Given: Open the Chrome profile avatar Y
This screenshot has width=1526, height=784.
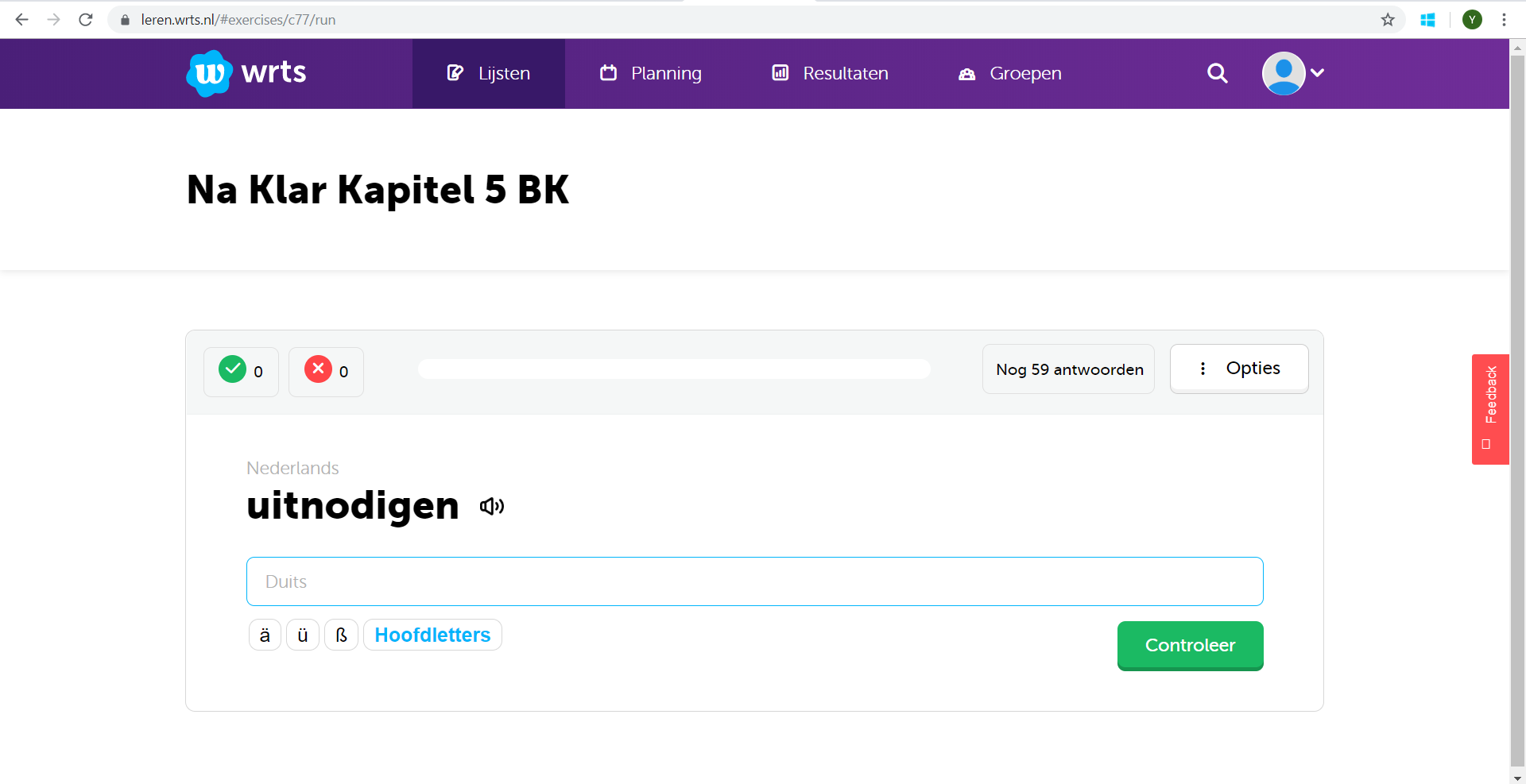Looking at the screenshot, I should click(x=1472, y=20).
